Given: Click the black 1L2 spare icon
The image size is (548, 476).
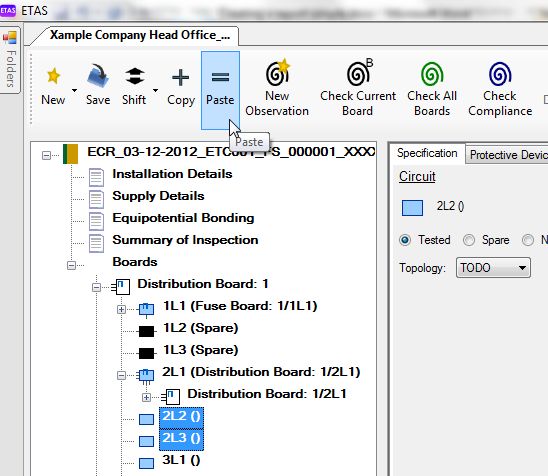Looking at the screenshot, I should (146, 331).
